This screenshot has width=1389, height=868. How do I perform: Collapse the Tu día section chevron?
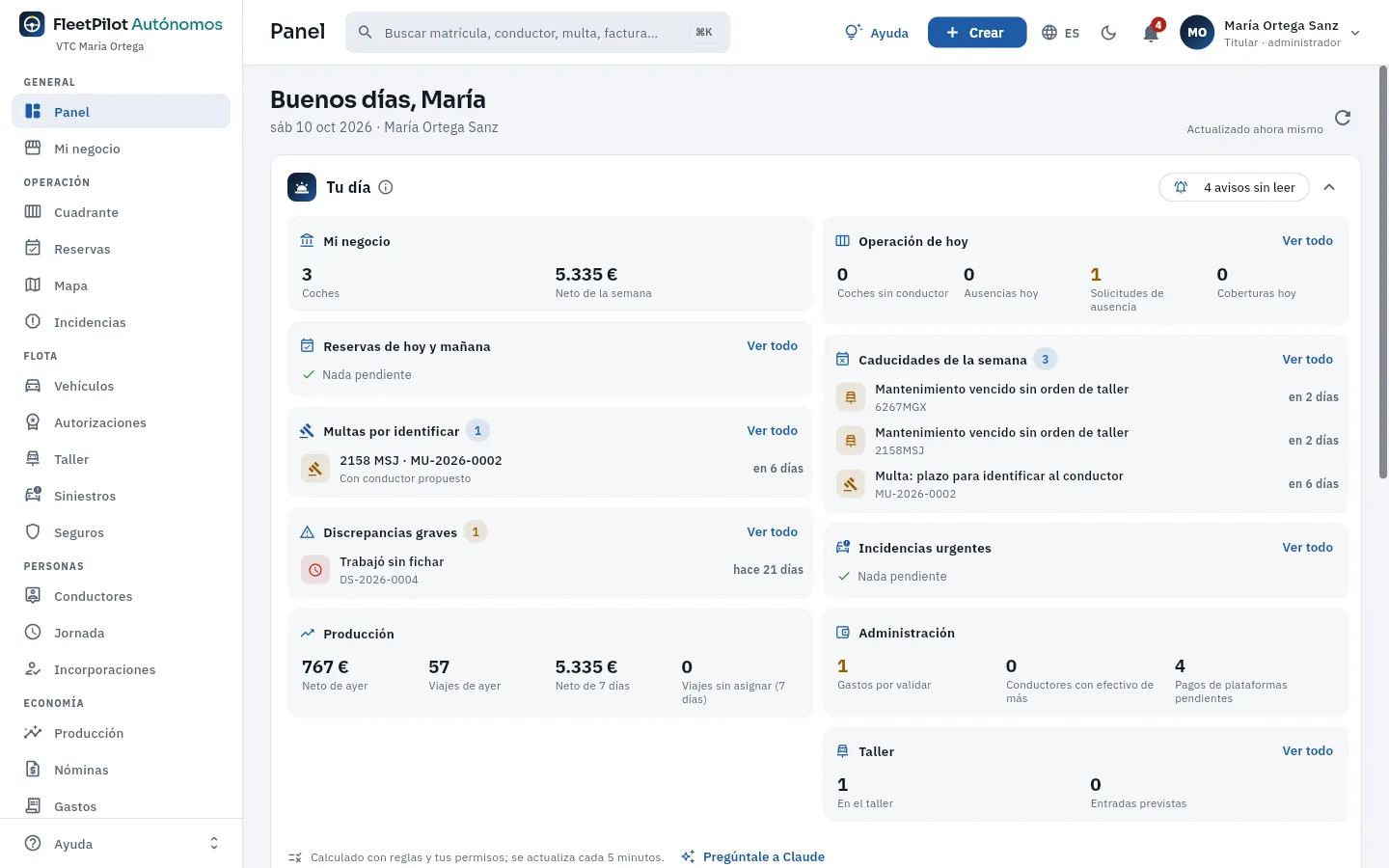(1329, 187)
